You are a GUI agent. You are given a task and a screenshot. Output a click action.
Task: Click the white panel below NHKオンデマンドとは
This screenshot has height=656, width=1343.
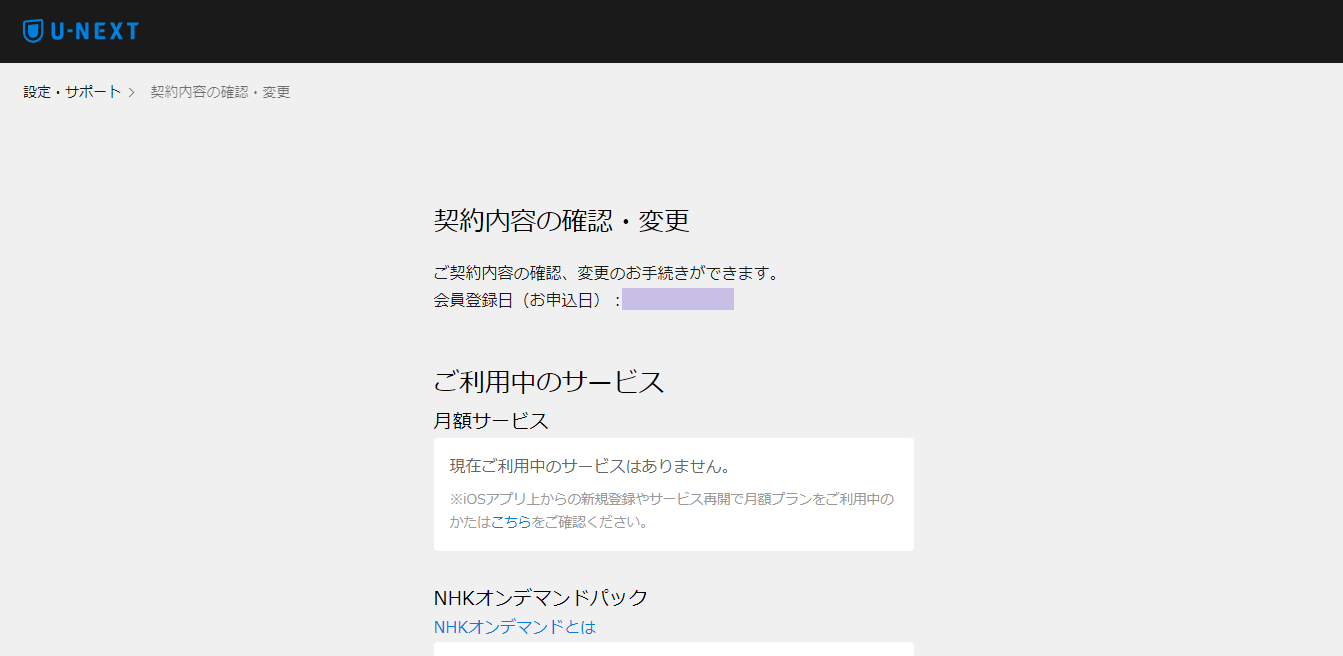pyautogui.click(x=673, y=650)
